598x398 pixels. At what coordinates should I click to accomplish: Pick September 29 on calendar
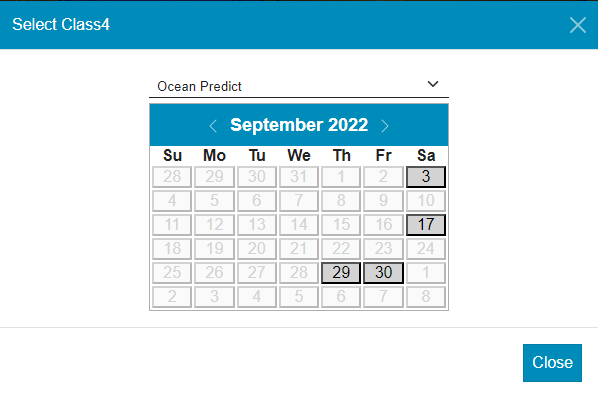coord(341,273)
